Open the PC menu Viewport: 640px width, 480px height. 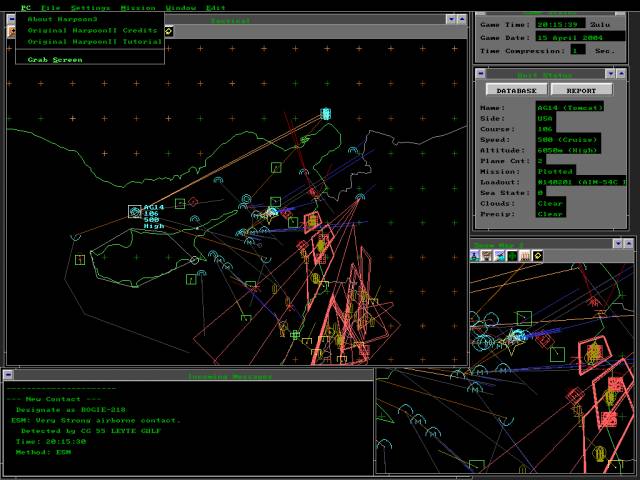point(26,8)
